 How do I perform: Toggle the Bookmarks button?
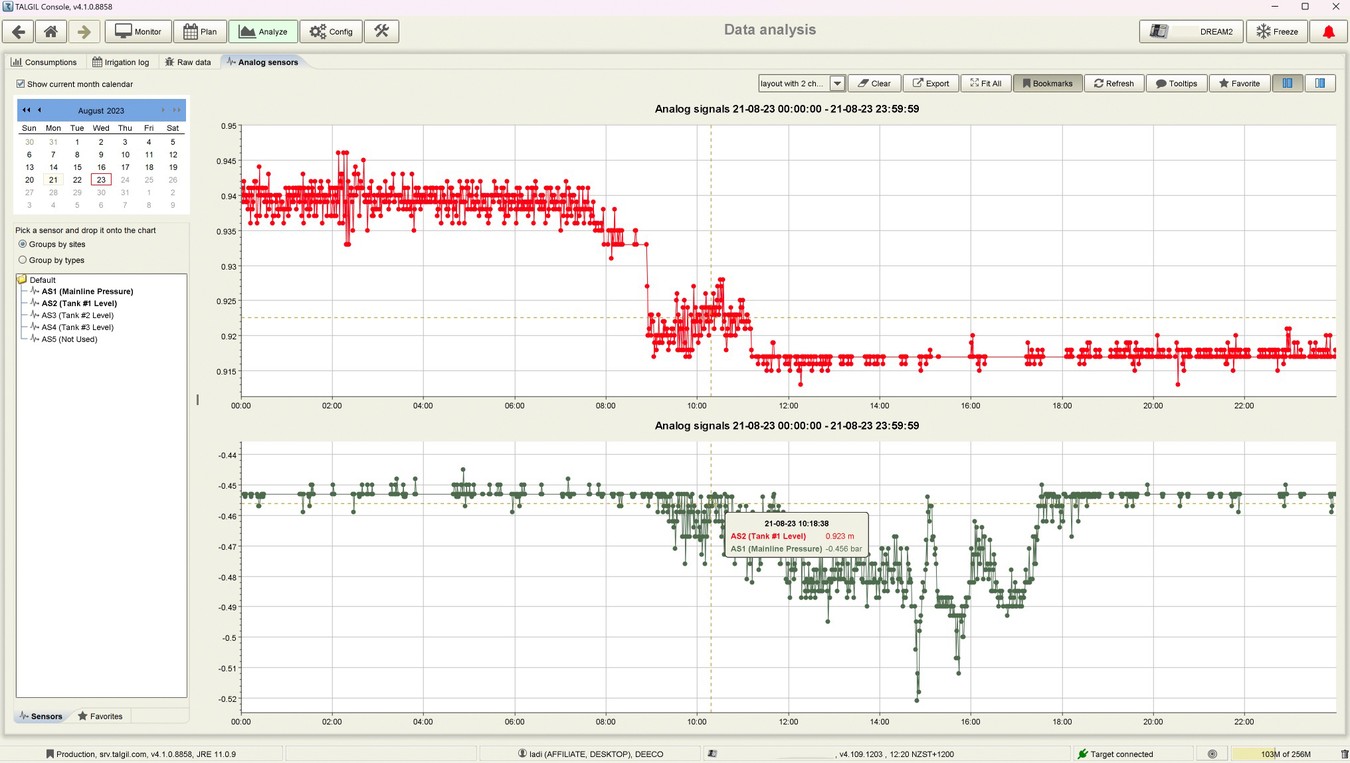point(1047,83)
